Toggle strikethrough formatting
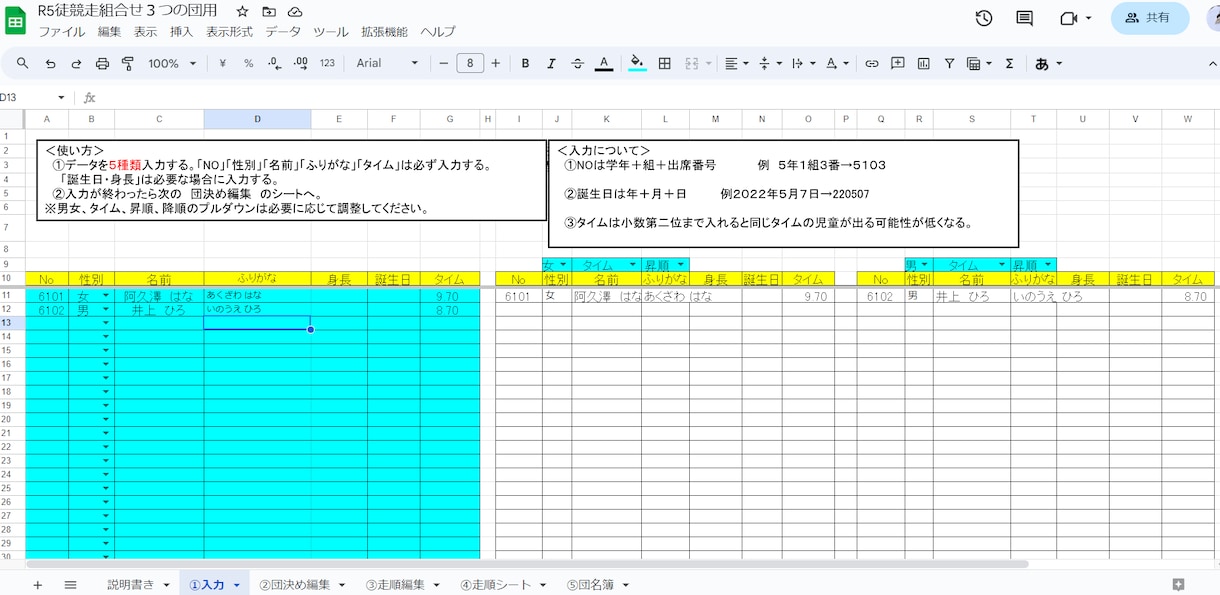 [577, 63]
